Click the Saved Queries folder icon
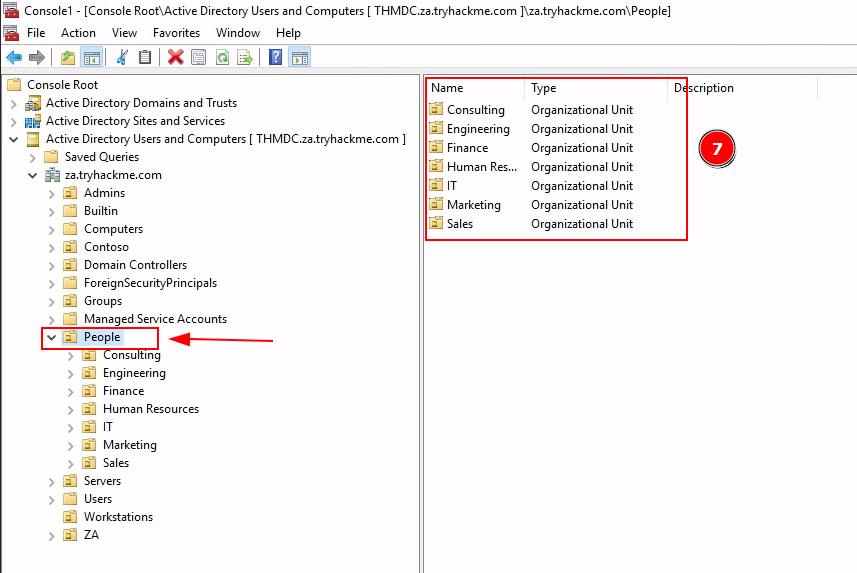 (x=51, y=157)
